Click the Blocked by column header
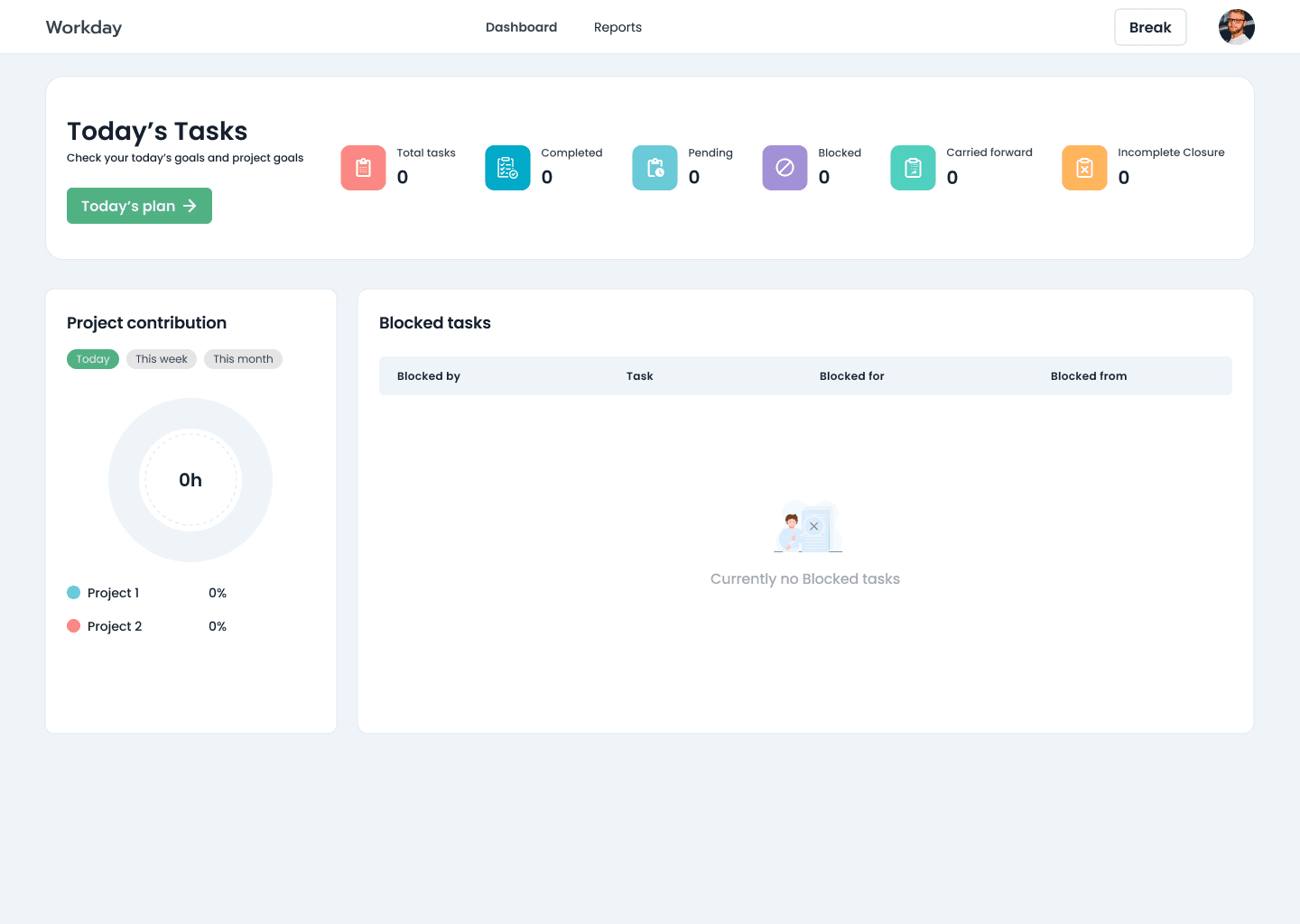The image size is (1300, 924). point(429,376)
